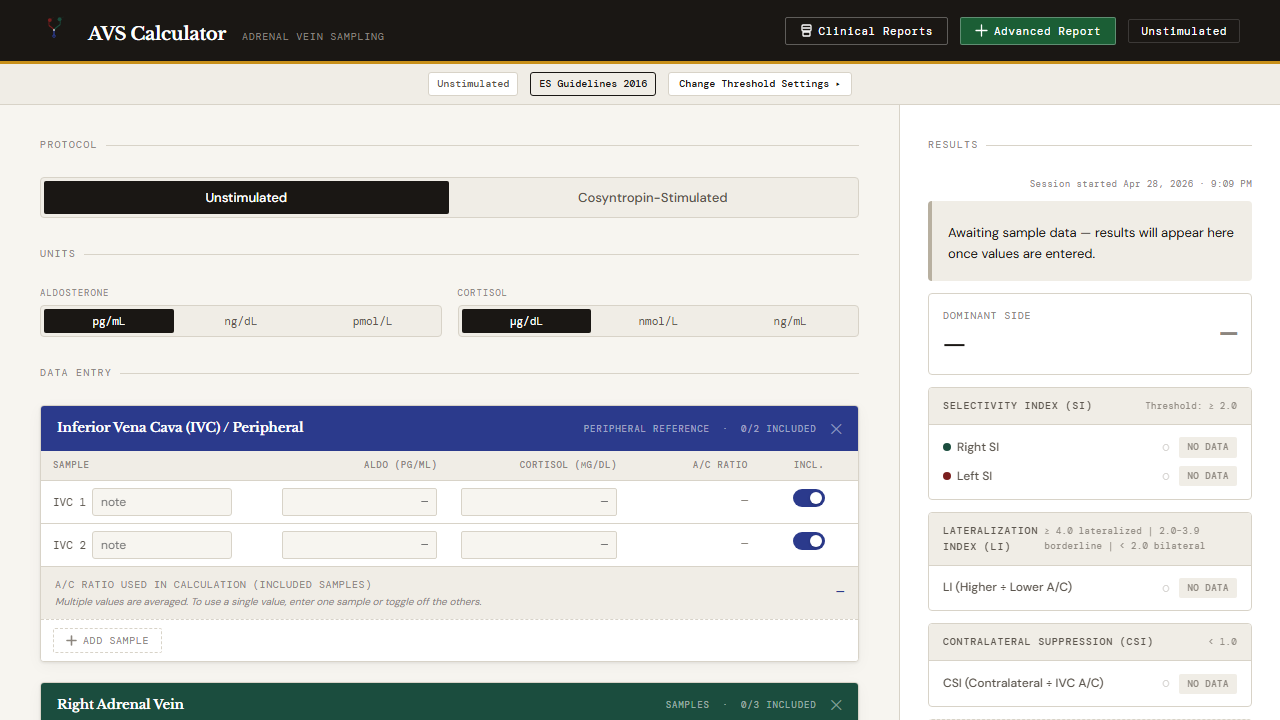
Task: Close the Right Adrenal Vein panel
Action: pos(836,704)
